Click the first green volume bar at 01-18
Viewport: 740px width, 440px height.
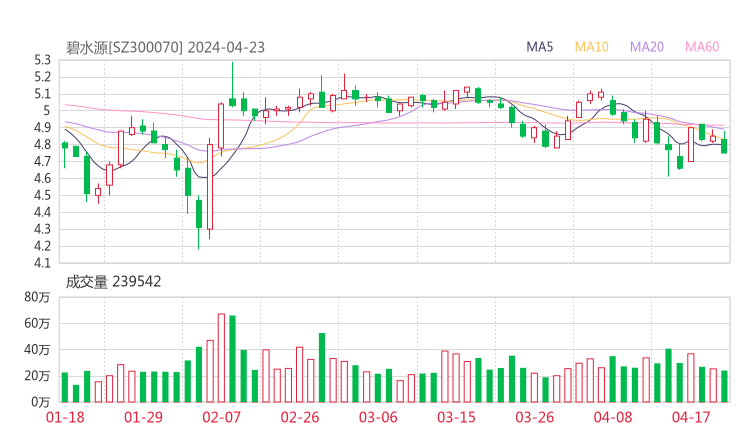click(x=65, y=388)
